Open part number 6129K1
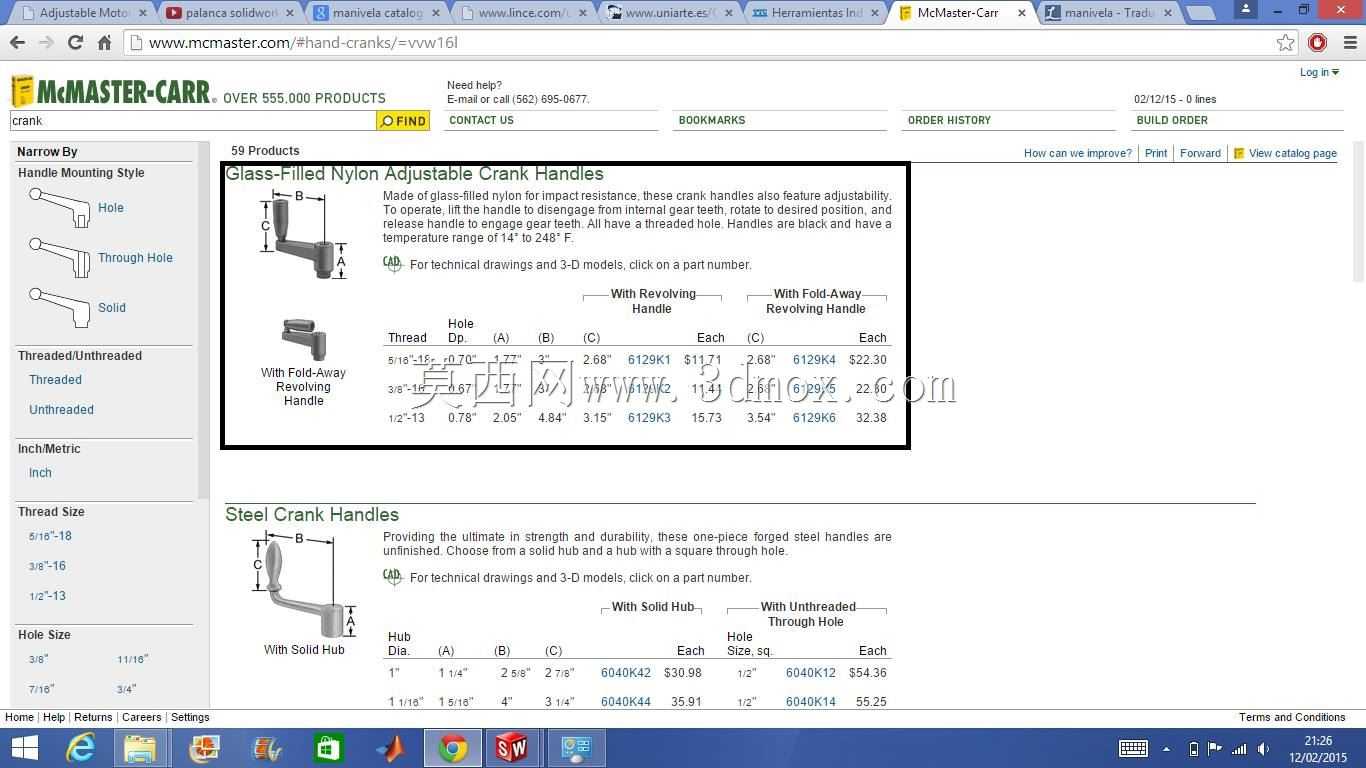Viewport: 1366px width, 768px height. [x=649, y=360]
